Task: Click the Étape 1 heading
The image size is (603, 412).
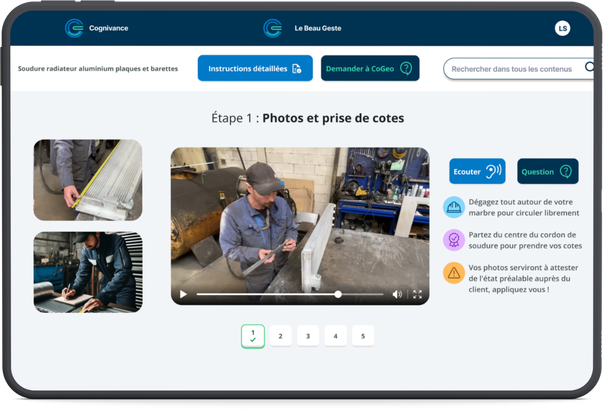Action: [x=308, y=118]
